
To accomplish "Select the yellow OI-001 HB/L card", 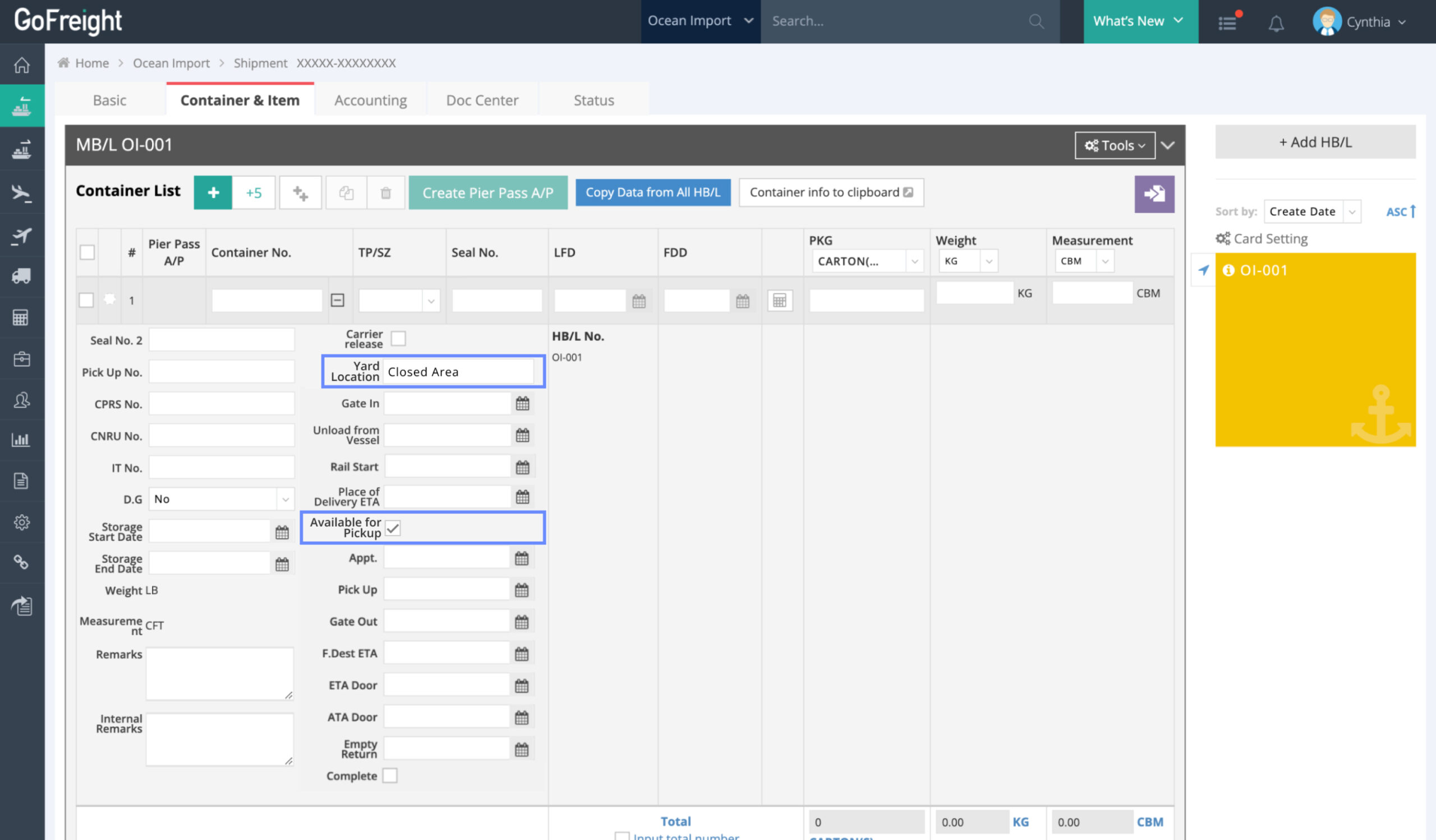I will click(1315, 350).
